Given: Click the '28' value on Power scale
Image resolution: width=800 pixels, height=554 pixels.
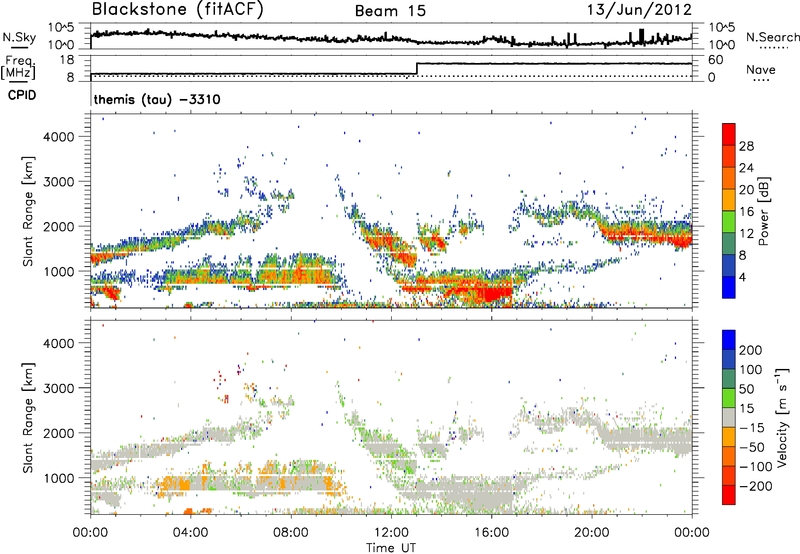Looking at the screenshot, I should (746, 146).
